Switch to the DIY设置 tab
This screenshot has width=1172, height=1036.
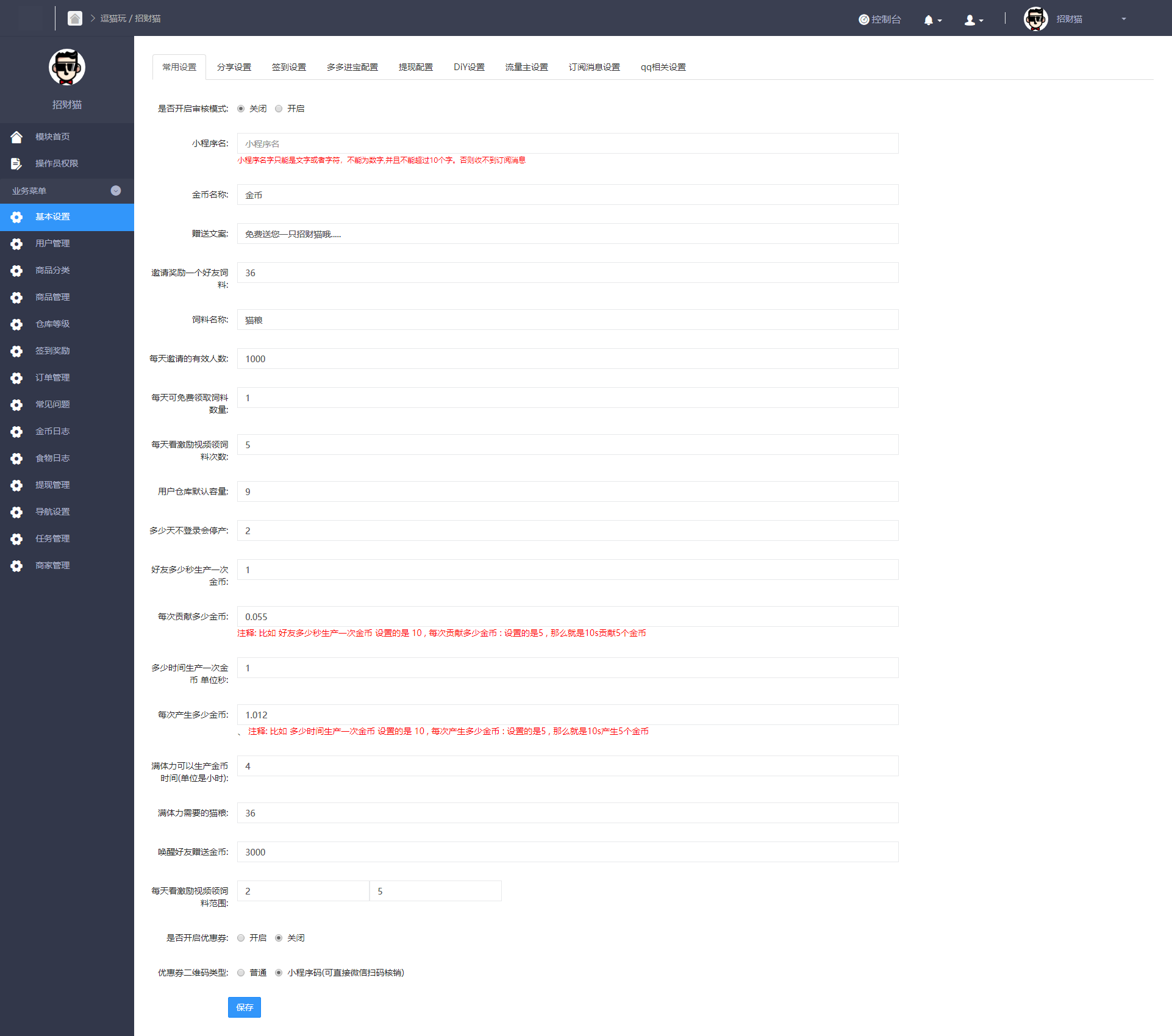tap(469, 67)
